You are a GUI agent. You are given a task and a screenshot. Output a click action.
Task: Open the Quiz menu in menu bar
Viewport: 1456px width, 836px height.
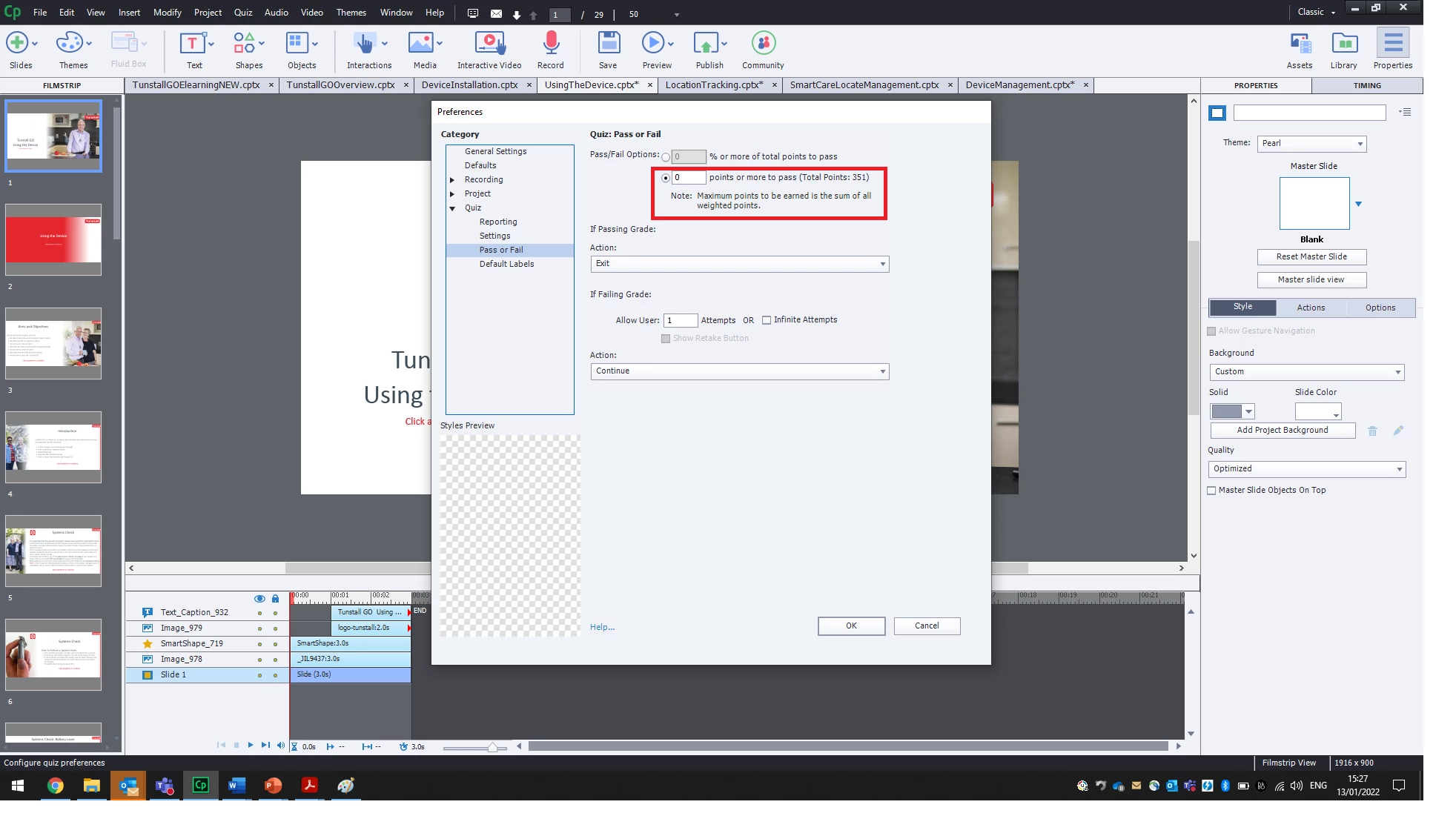[243, 13]
